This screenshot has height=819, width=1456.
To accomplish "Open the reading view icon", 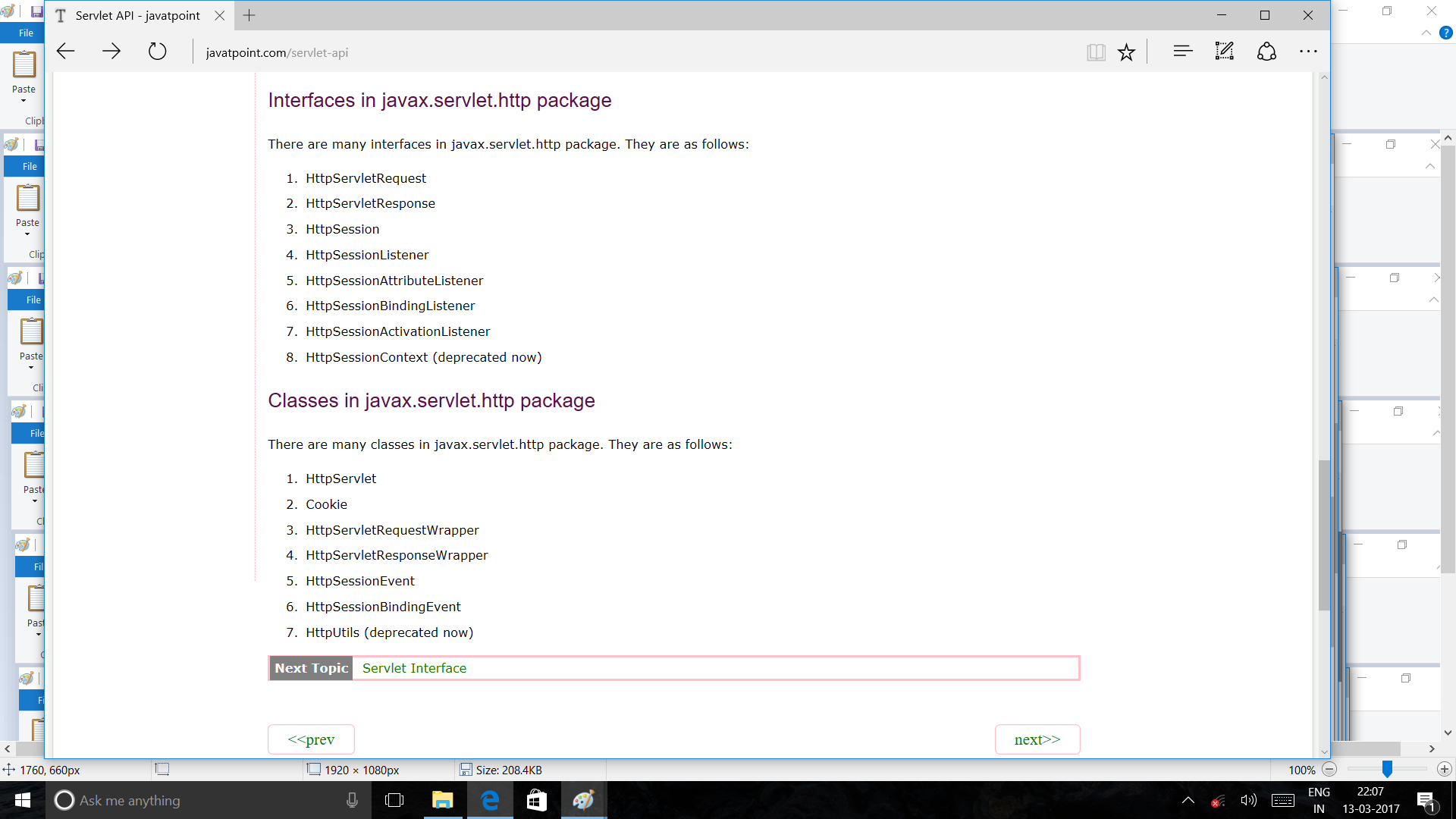I will (1095, 52).
